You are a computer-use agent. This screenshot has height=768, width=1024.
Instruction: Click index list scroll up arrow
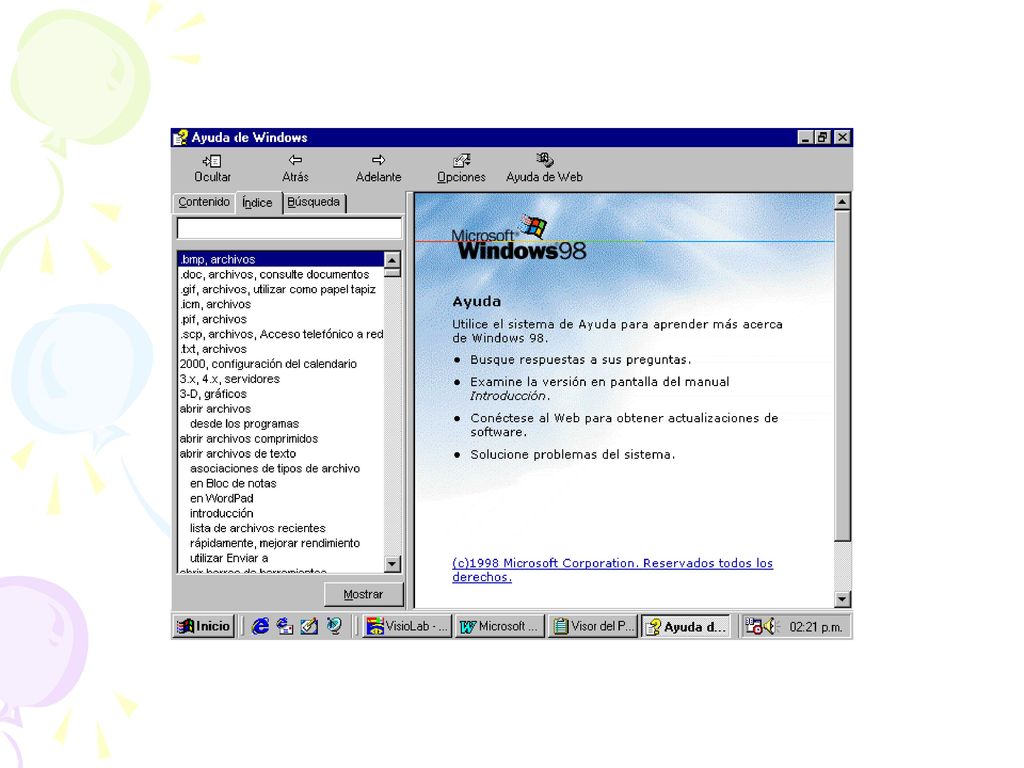coord(392,260)
